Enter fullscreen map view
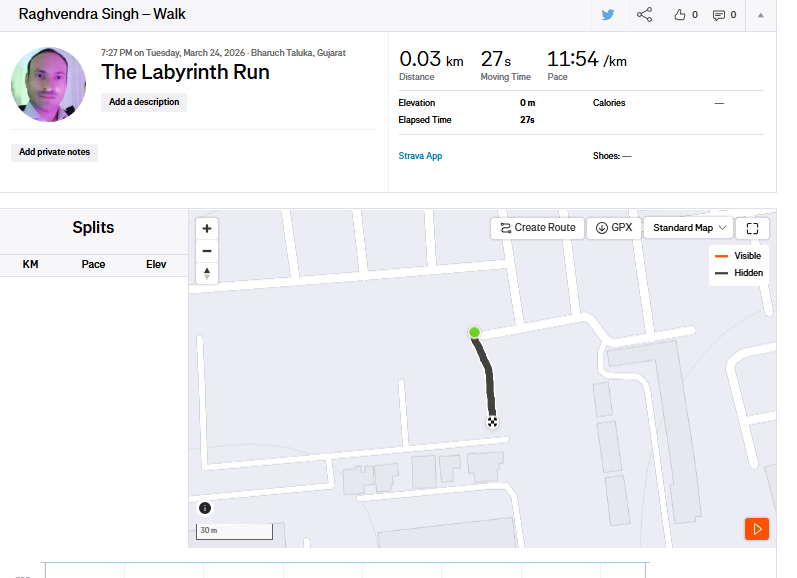This screenshot has width=797, height=578. pos(752,228)
